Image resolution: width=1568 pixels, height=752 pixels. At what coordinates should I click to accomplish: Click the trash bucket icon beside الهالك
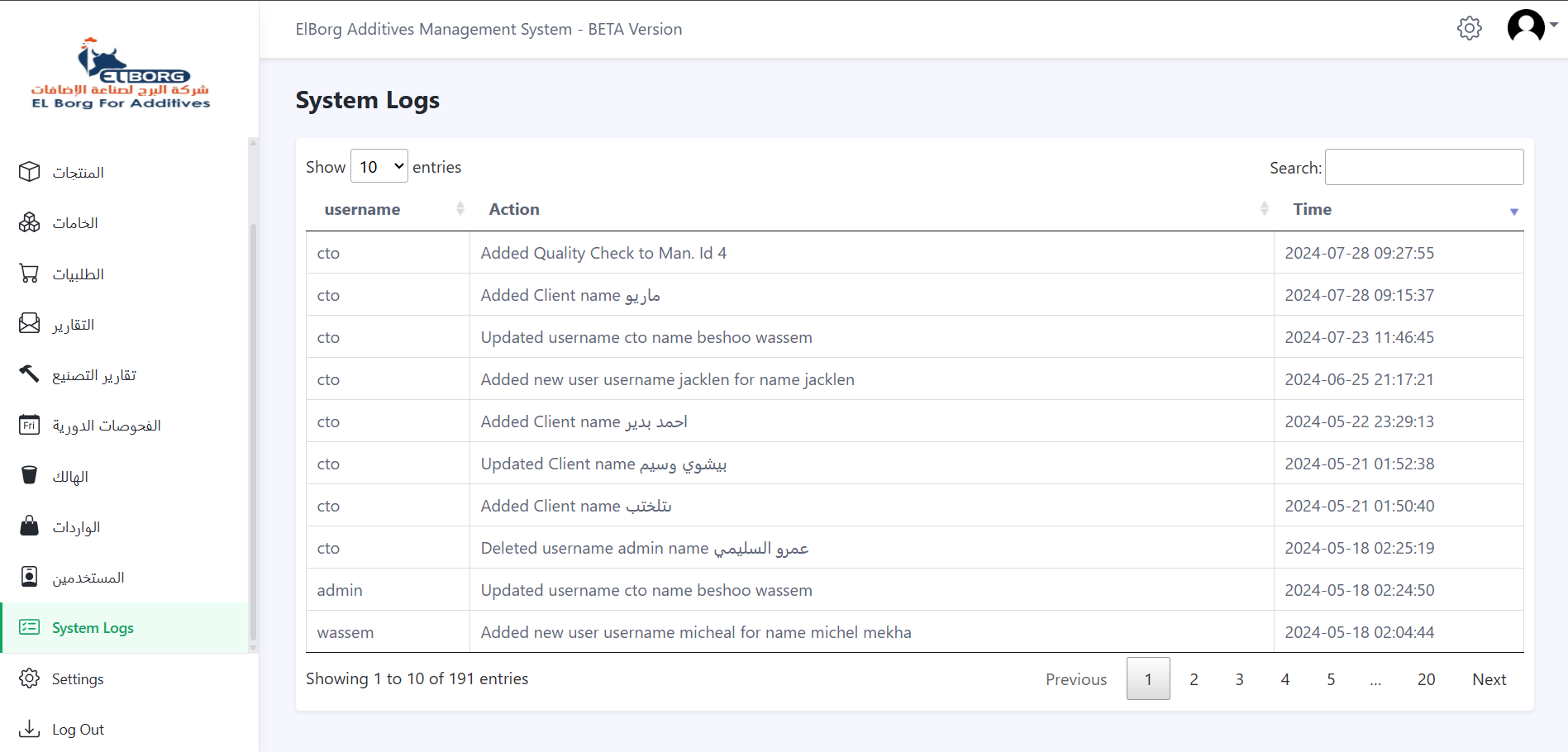[x=30, y=475]
